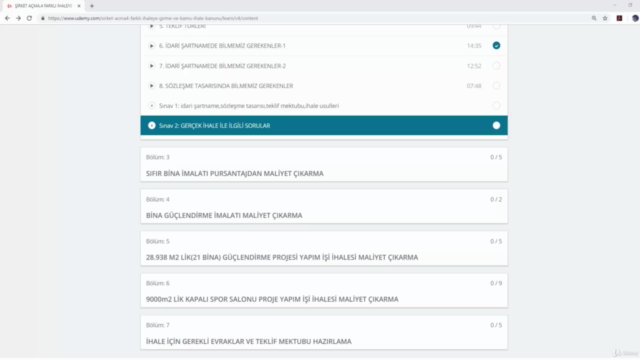Screen dimensions: 640x360
Task: Unmark lesson 6 as completed
Action: click(496, 46)
